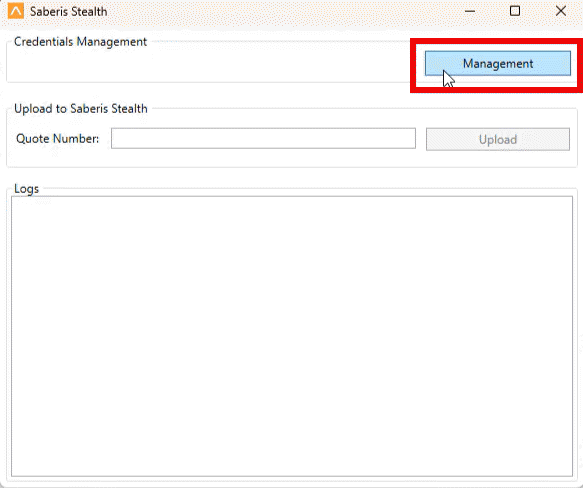Click empty space in the title bar
This screenshot has height=488, width=583.
283,11
